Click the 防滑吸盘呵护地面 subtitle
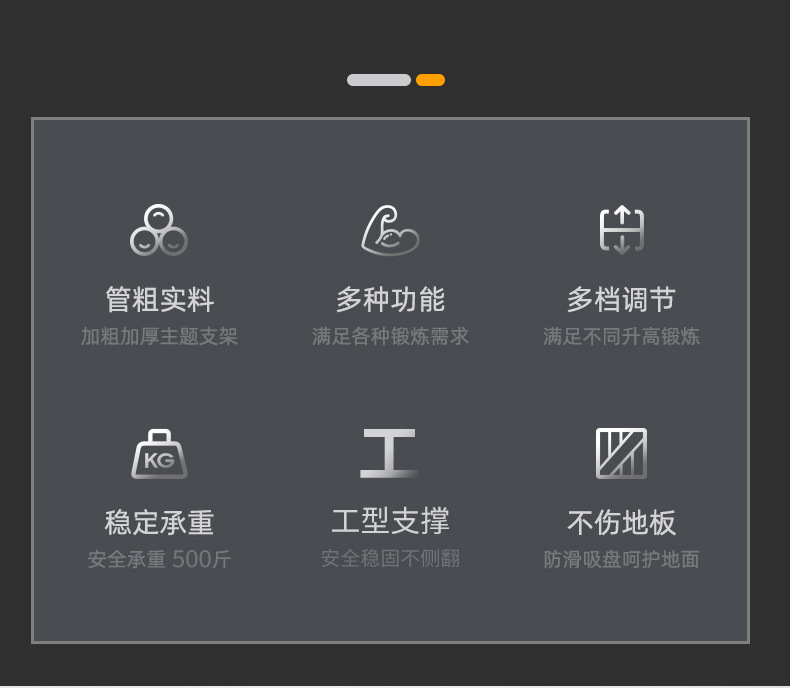Viewport: 790px width, 688px height. [x=621, y=559]
